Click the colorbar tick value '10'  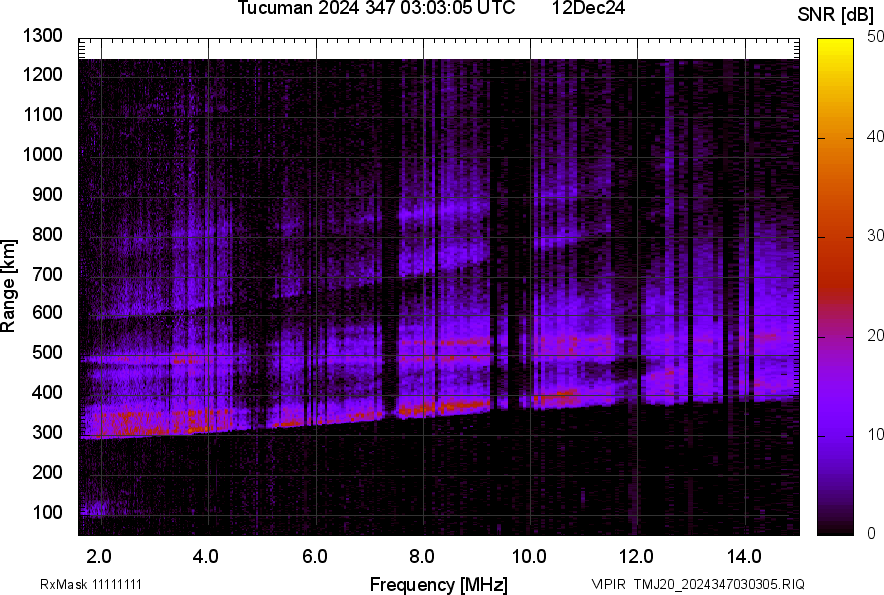click(x=875, y=434)
